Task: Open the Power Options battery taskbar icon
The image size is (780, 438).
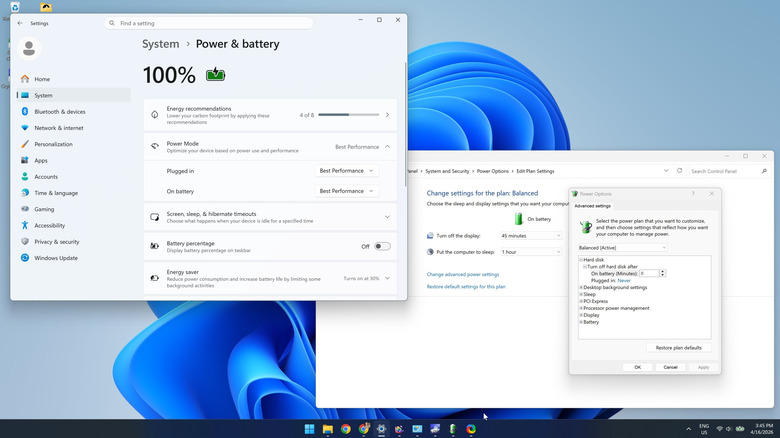Action: 453,429
